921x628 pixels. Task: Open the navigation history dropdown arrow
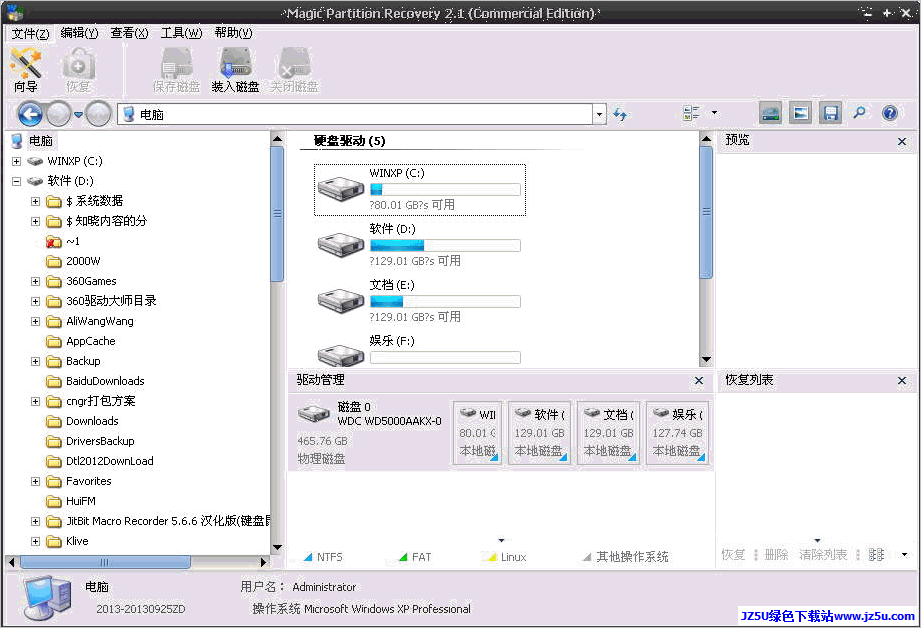tap(78, 114)
